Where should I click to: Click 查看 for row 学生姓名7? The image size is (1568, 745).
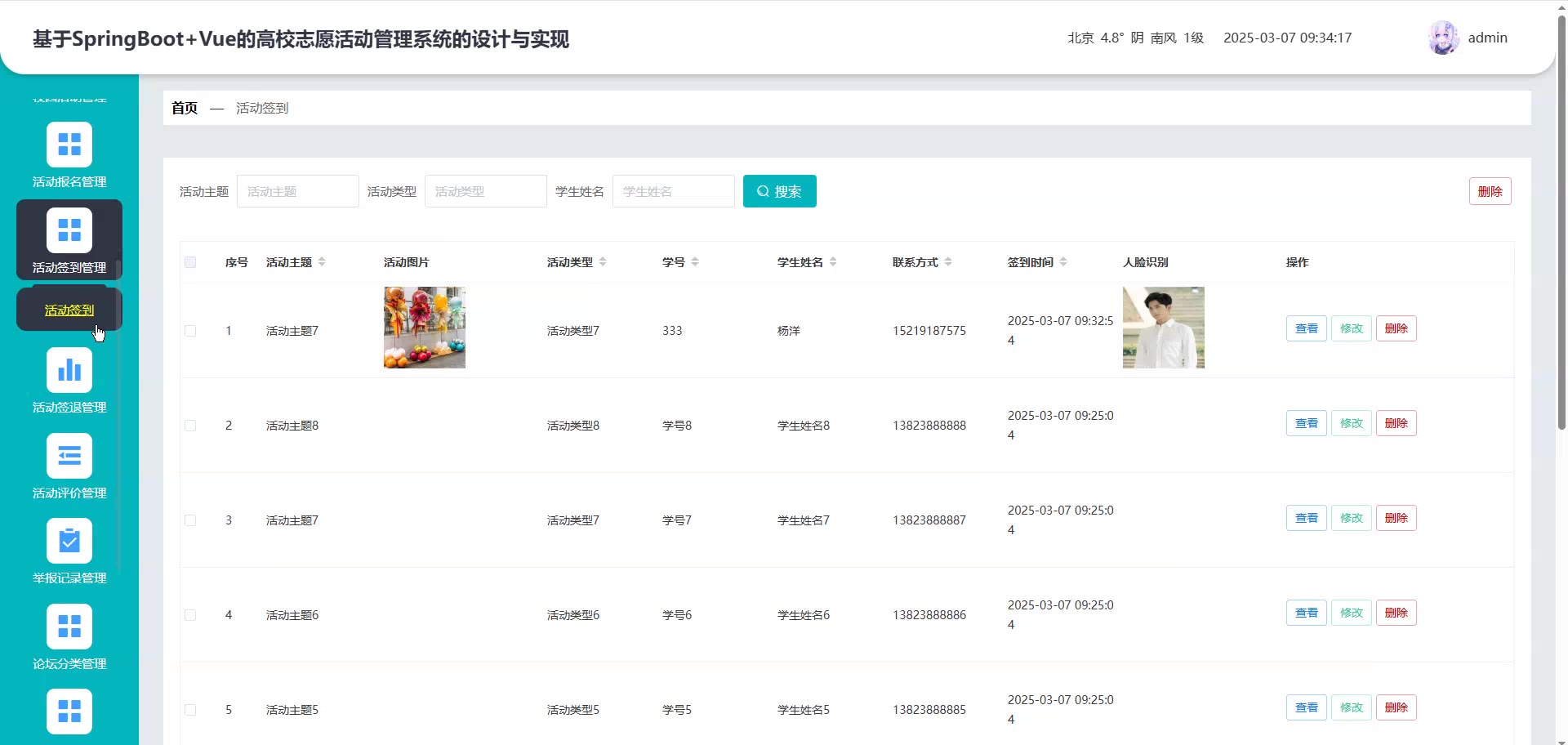[1306, 518]
